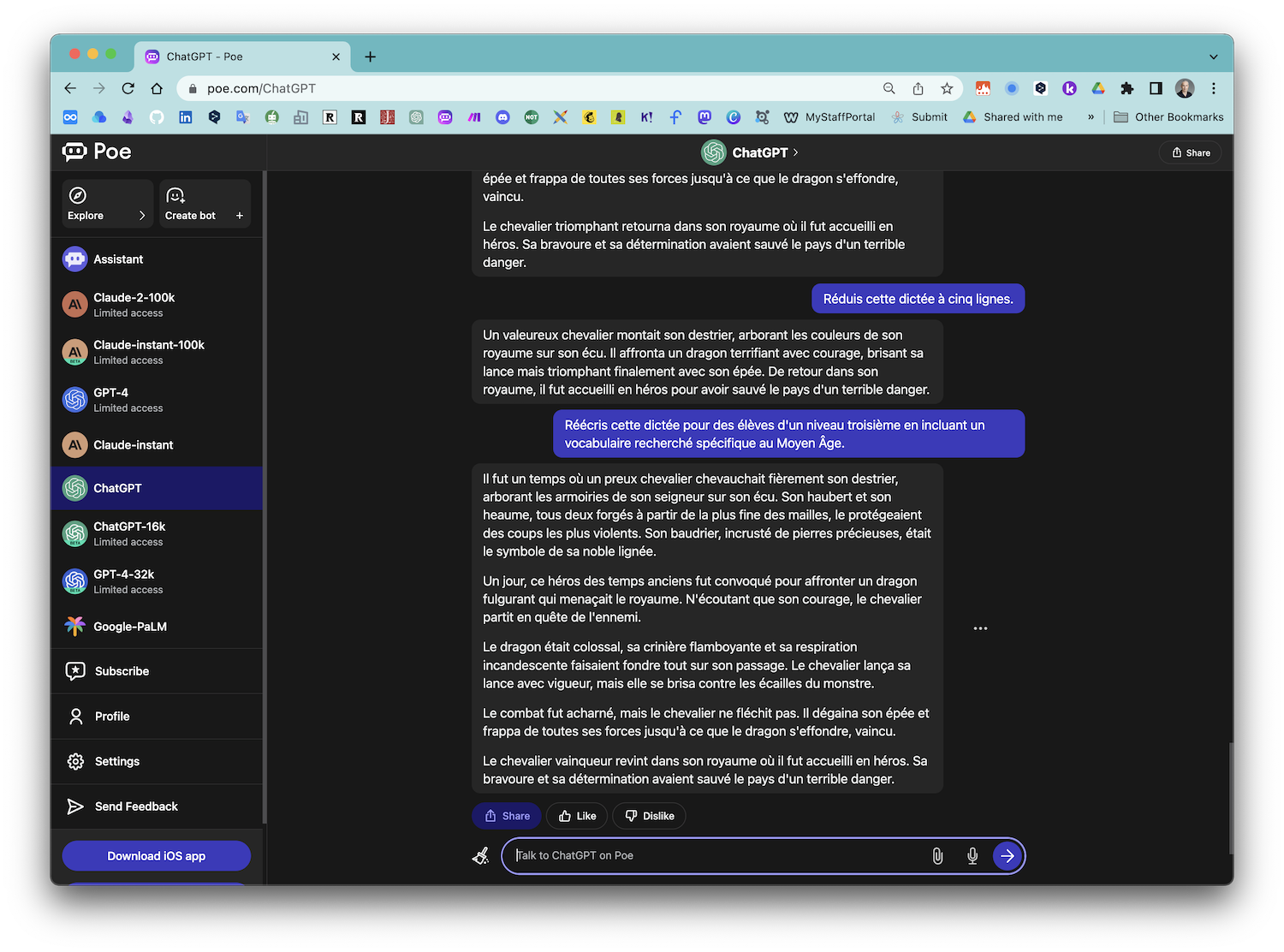Open the Other Bookmarks folder
The image size is (1284, 952).
(x=1168, y=117)
